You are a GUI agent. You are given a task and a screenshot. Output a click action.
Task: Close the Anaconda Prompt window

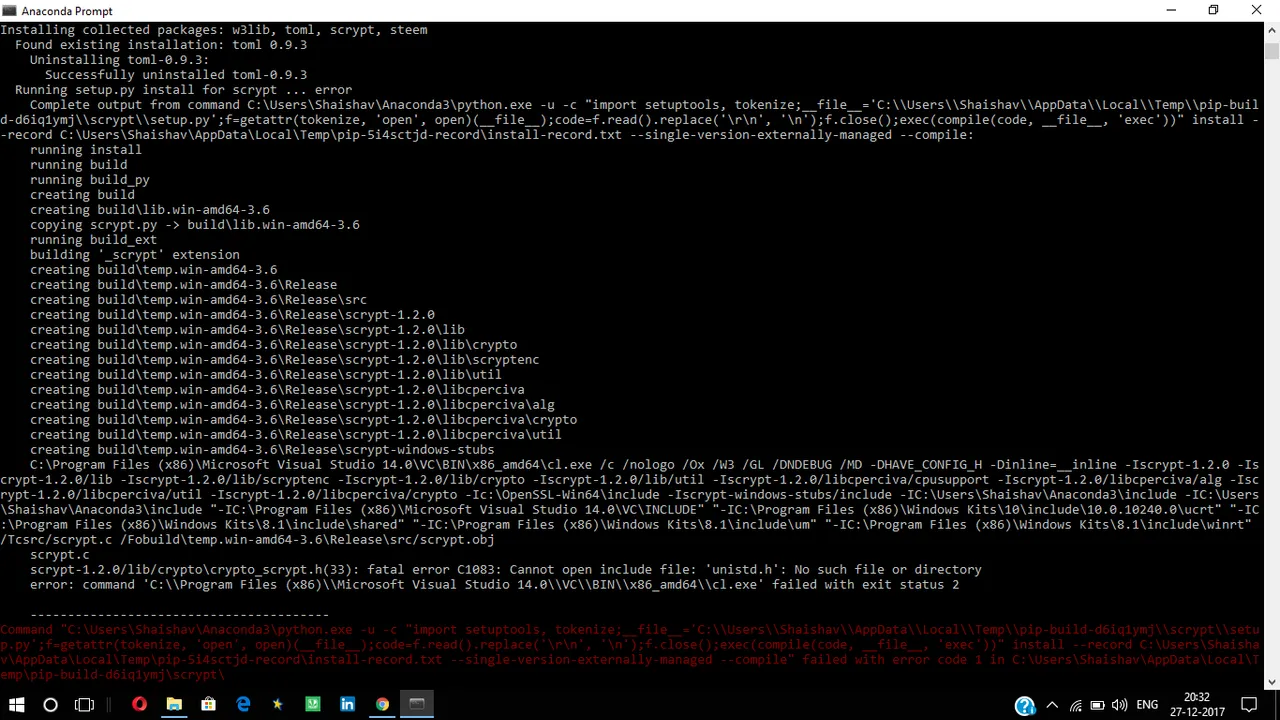coord(1257,11)
